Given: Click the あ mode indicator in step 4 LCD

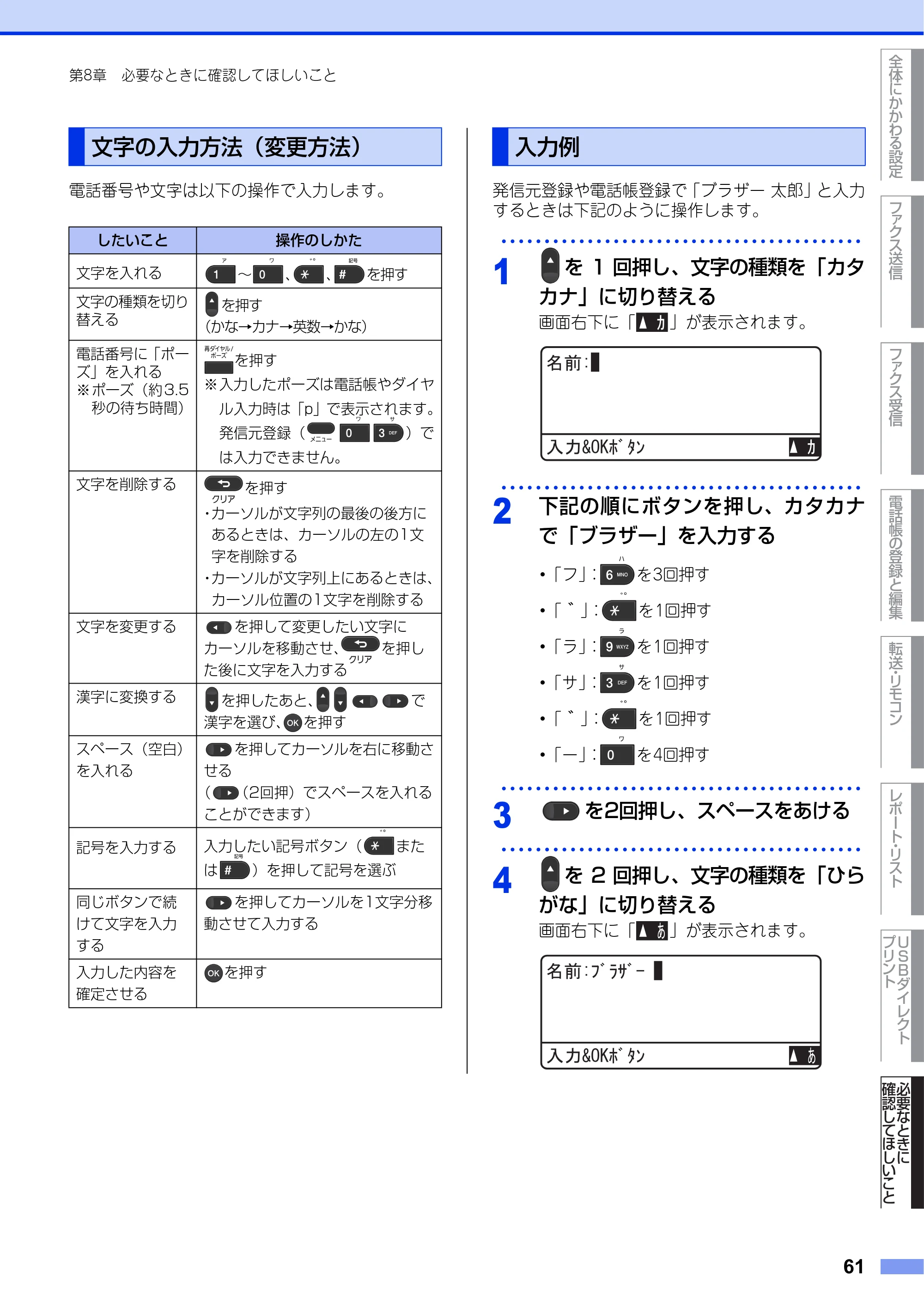Looking at the screenshot, I should pyautogui.click(x=803, y=1056).
